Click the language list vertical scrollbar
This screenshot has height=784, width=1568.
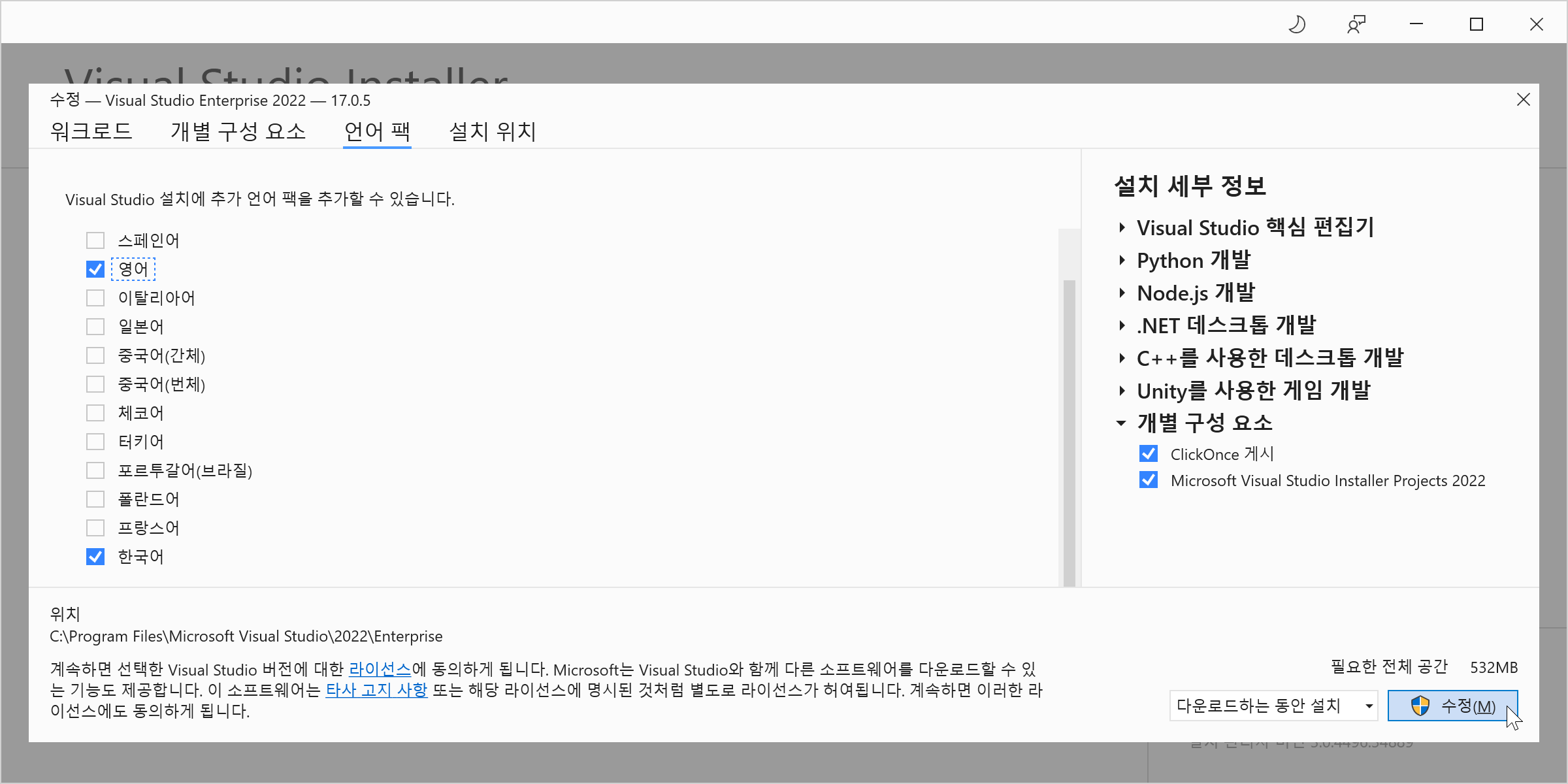coord(1069,431)
